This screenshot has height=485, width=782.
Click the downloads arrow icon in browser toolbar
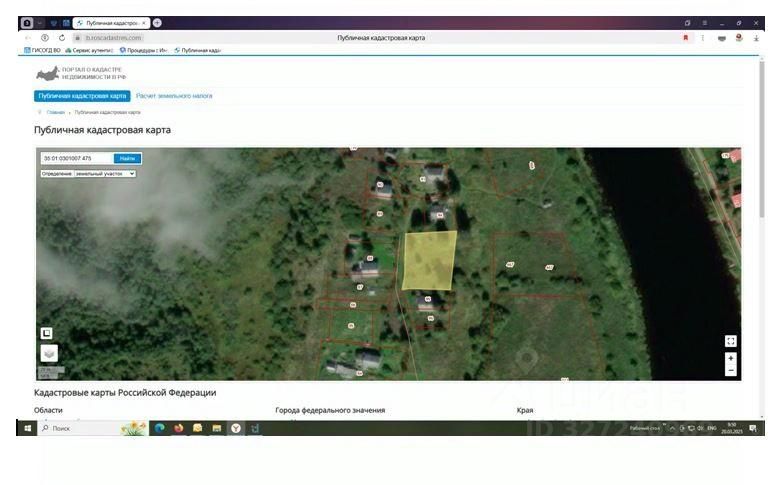756,38
